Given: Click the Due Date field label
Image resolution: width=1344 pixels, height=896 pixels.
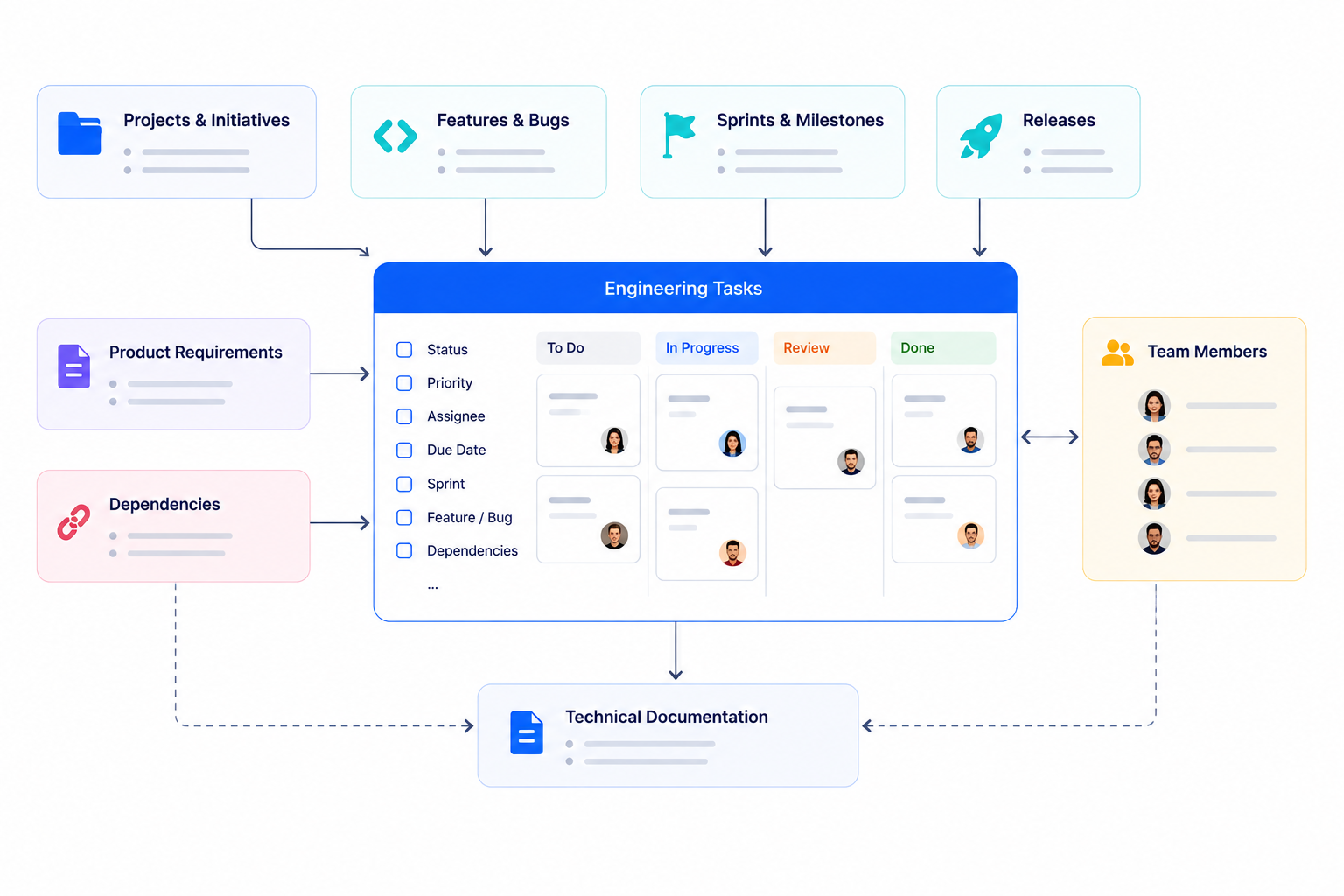Looking at the screenshot, I should (457, 450).
